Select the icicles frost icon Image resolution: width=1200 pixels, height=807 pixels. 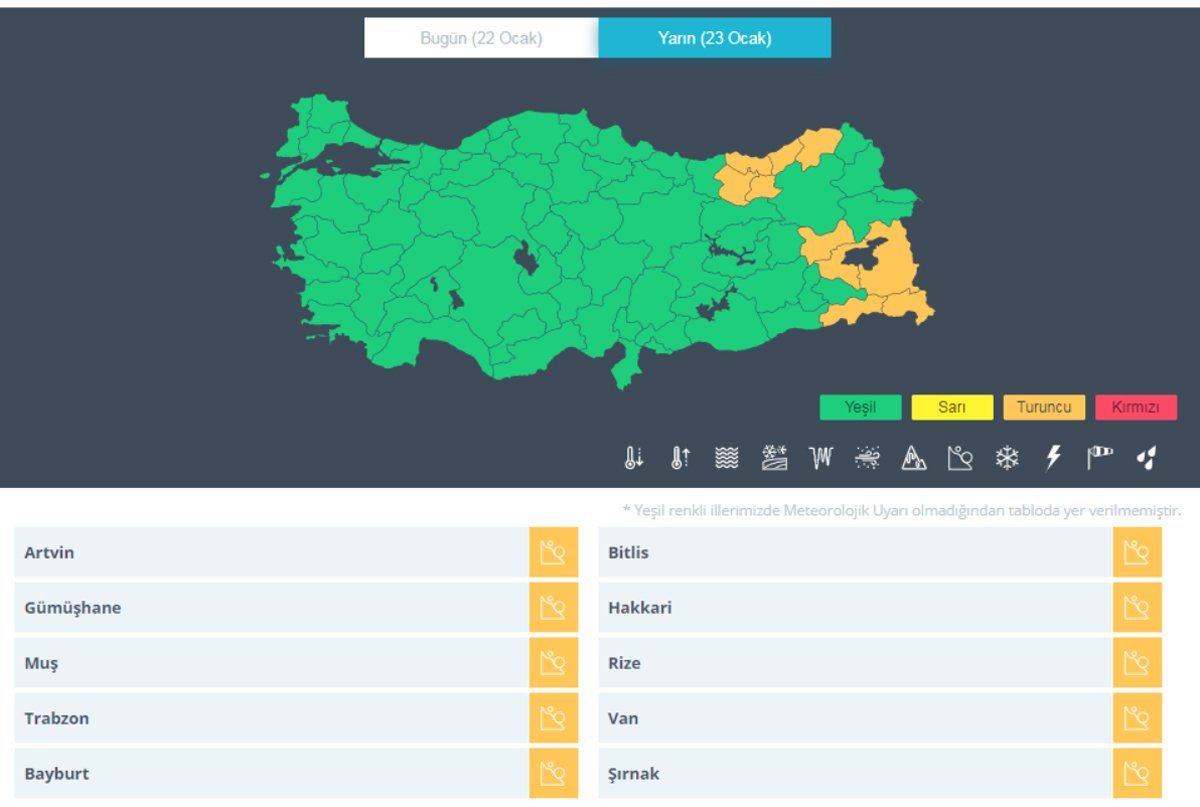(821, 458)
